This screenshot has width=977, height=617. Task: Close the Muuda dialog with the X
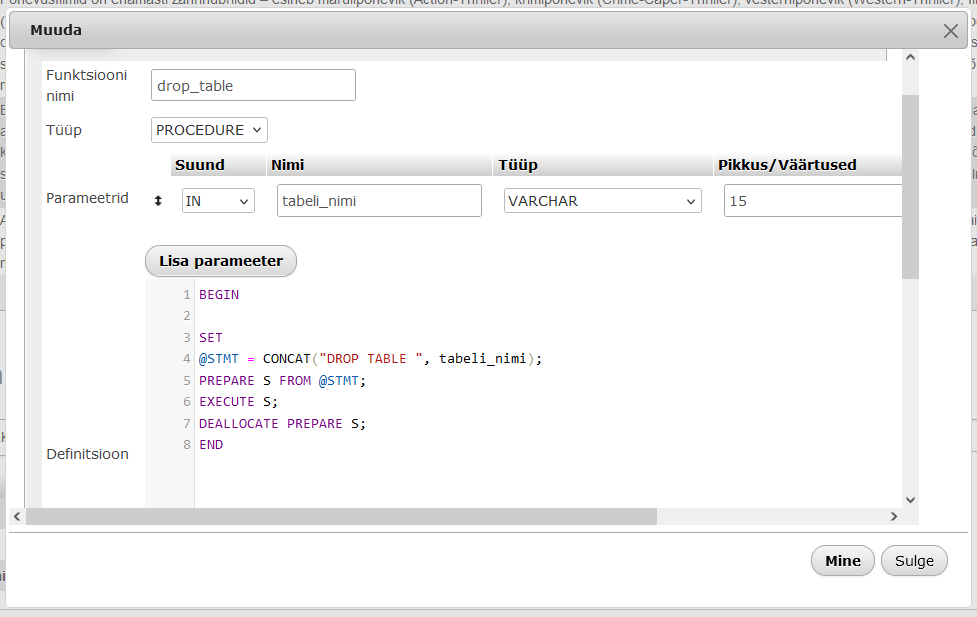(950, 31)
